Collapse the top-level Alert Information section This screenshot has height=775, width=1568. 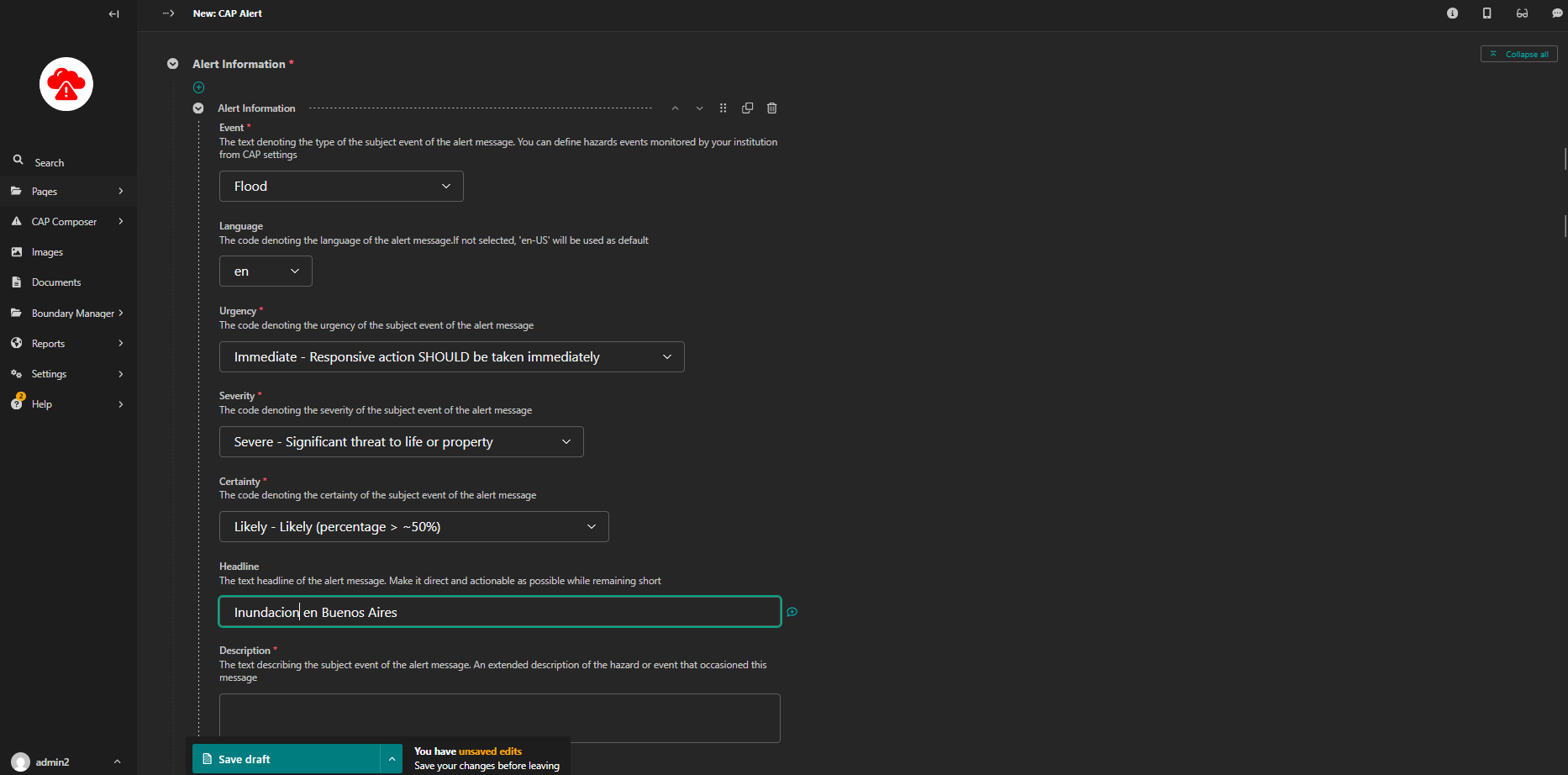[x=173, y=64]
